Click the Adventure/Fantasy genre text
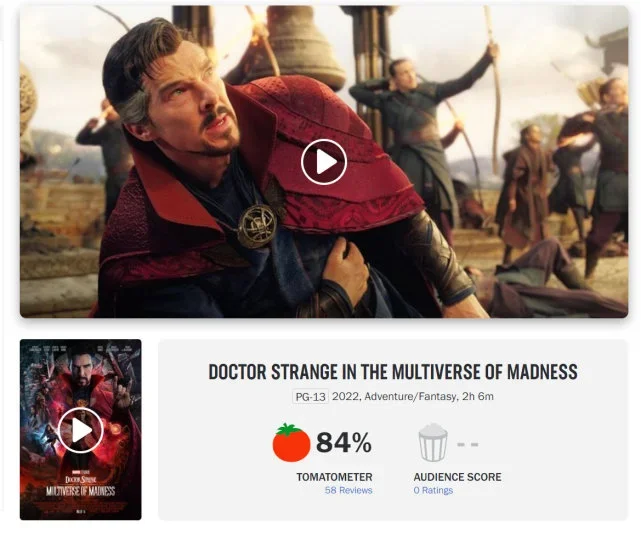Viewport: 641px width, 534px height. point(410,396)
